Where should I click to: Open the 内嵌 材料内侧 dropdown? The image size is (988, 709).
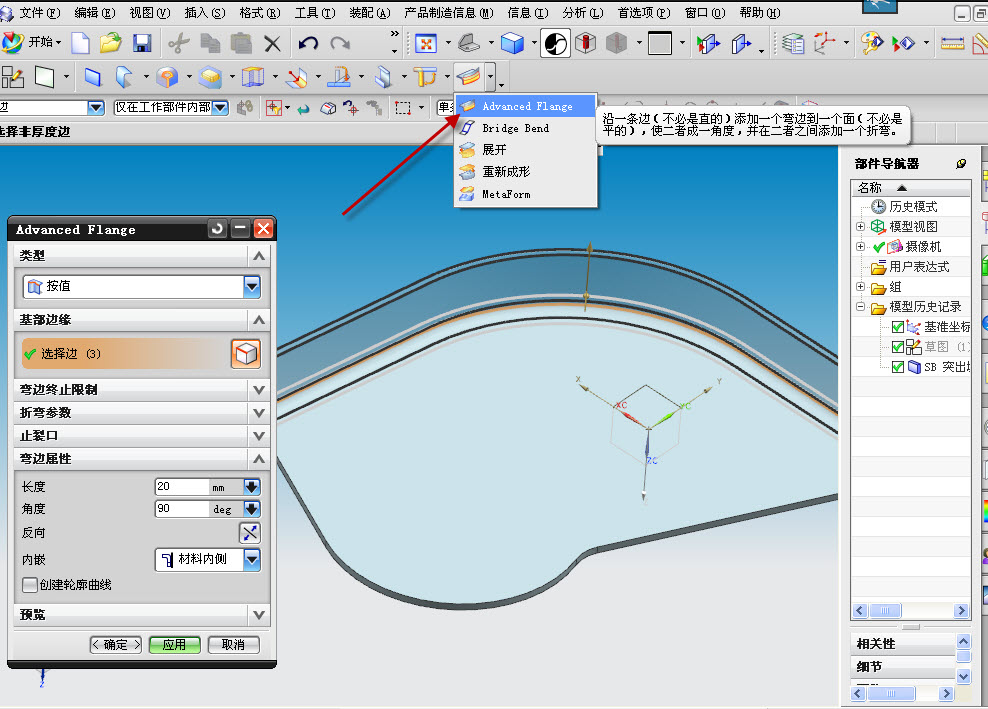(x=252, y=559)
